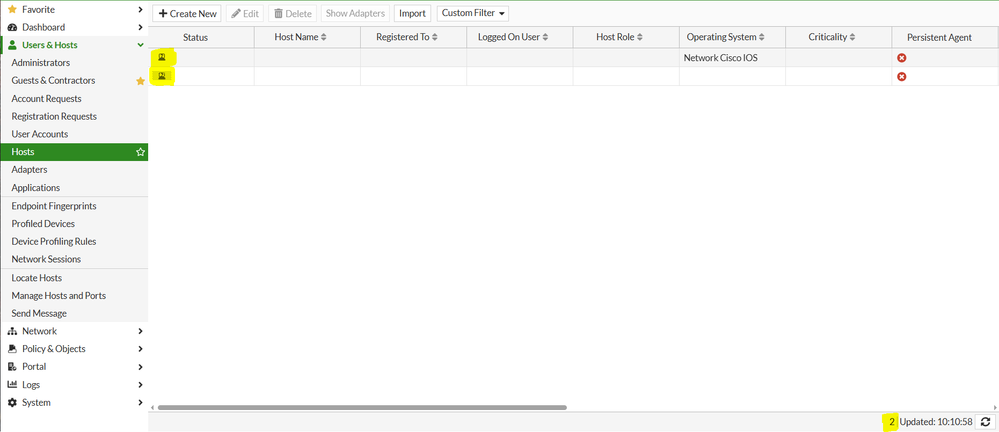Expand the Logs menu chevron
This screenshot has width=999, height=432.
(140, 385)
